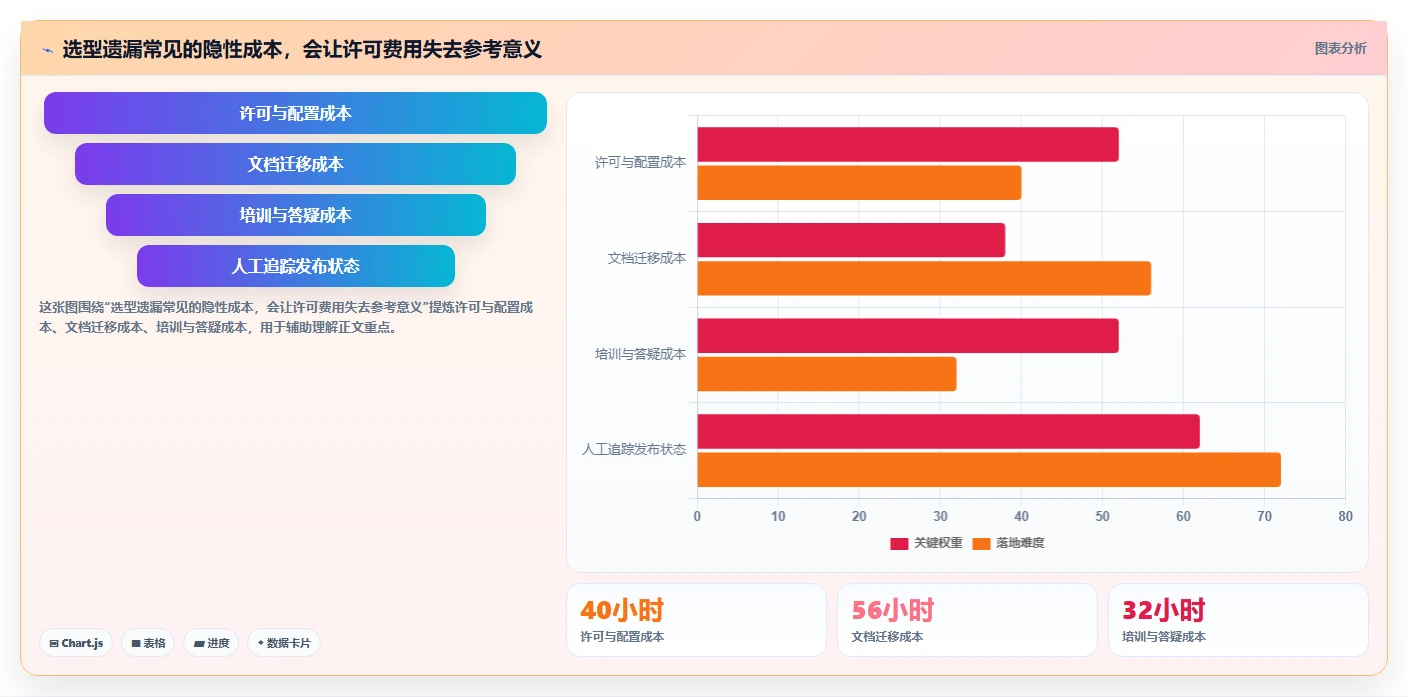
Task: Click the 表格 tag chip
Action: tap(148, 643)
